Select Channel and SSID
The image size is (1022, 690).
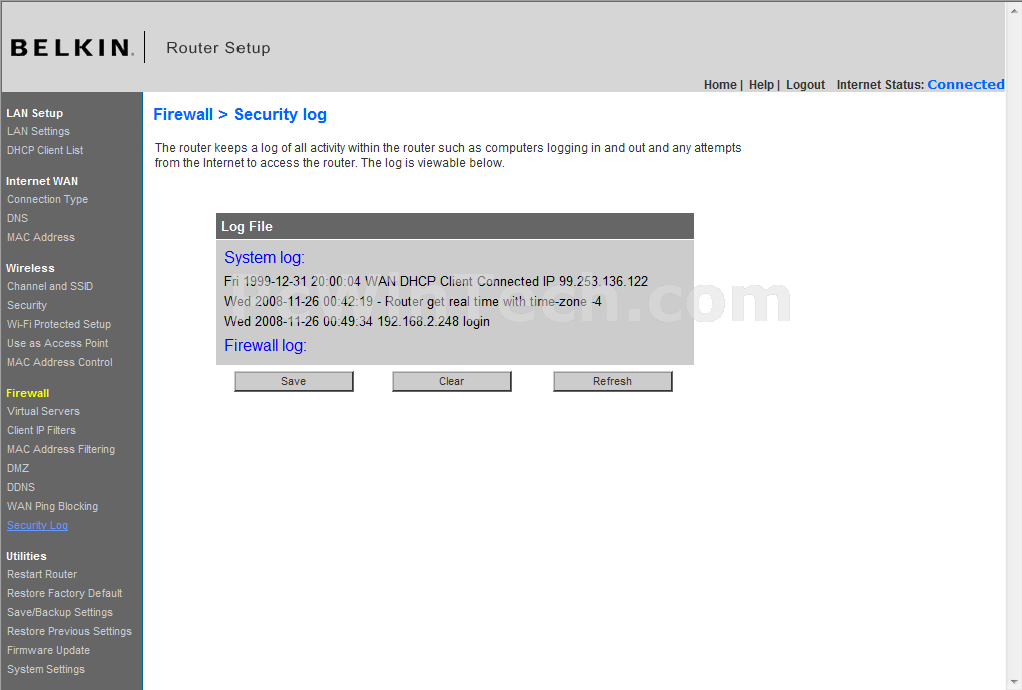(50, 286)
